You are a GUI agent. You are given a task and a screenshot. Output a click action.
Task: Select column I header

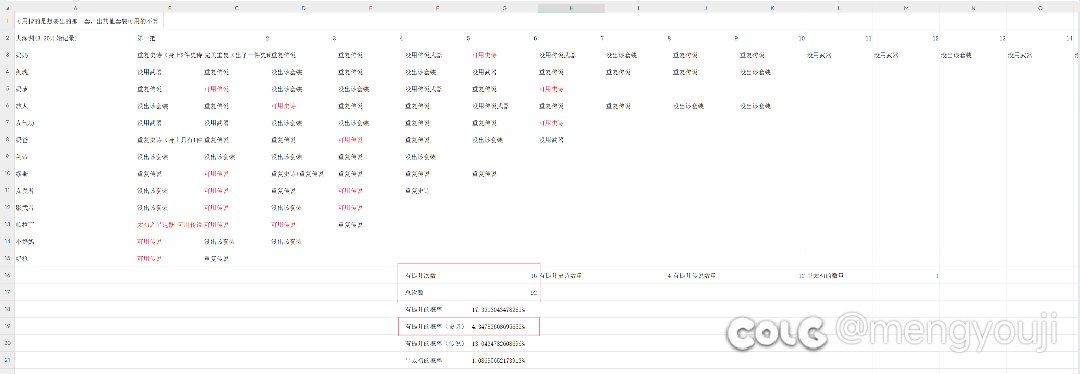pyautogui.click(x=638, y=8)
